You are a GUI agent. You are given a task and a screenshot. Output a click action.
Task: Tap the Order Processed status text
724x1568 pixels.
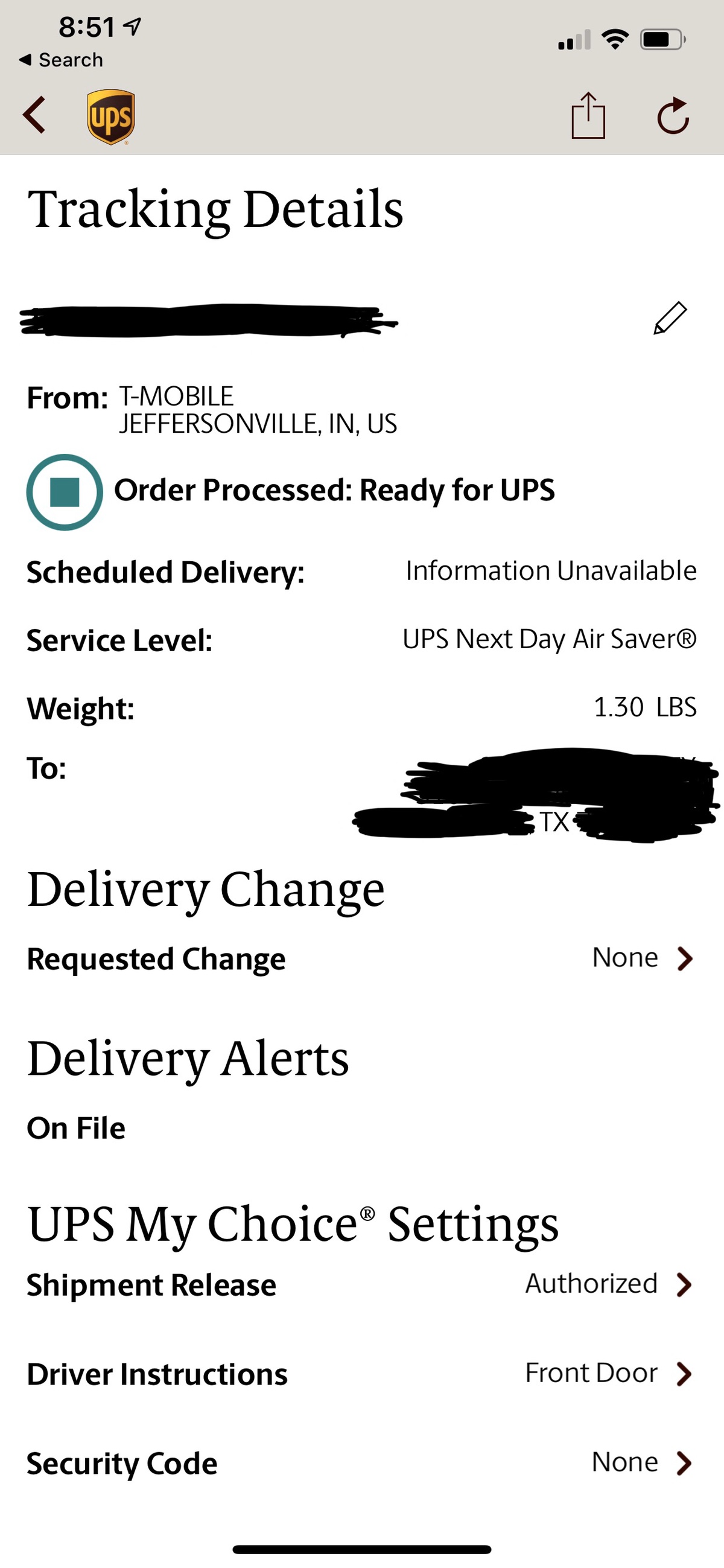click(x=335, y=491)
